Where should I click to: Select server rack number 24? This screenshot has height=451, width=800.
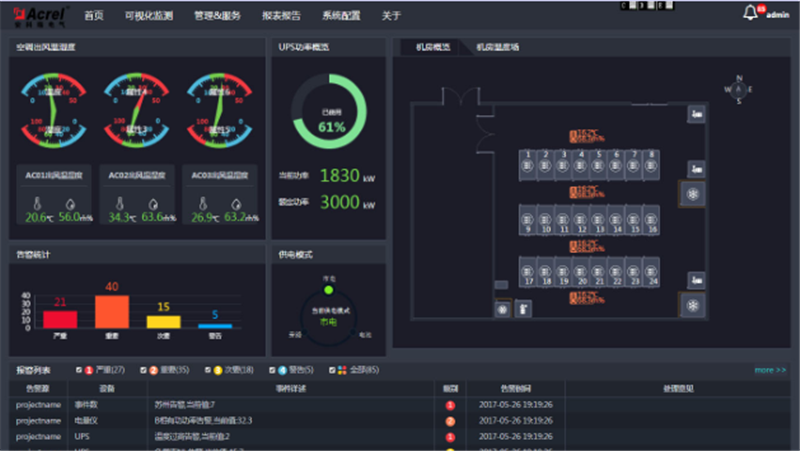click(652, 274)
